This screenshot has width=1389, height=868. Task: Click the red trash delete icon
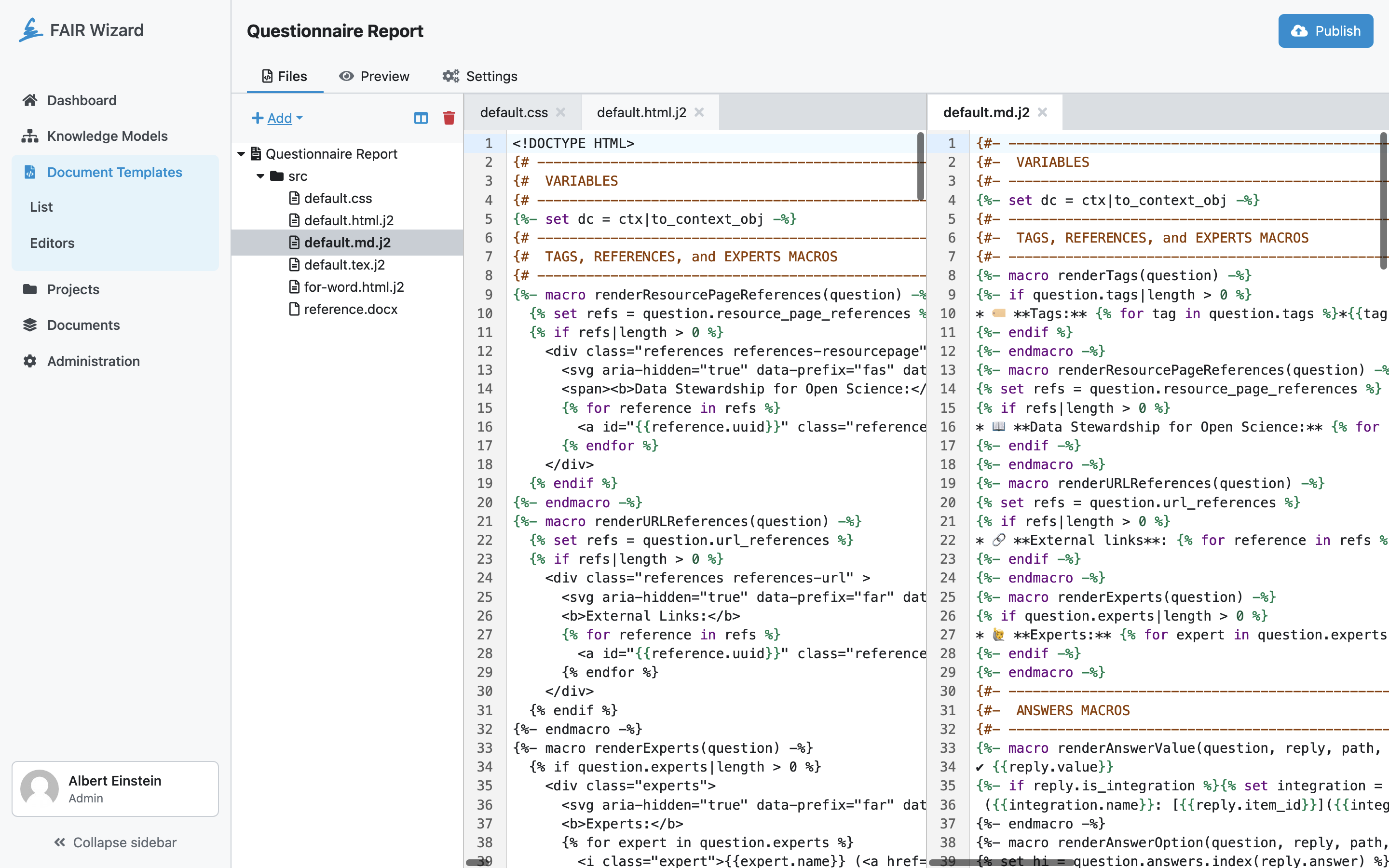point(449,118)
